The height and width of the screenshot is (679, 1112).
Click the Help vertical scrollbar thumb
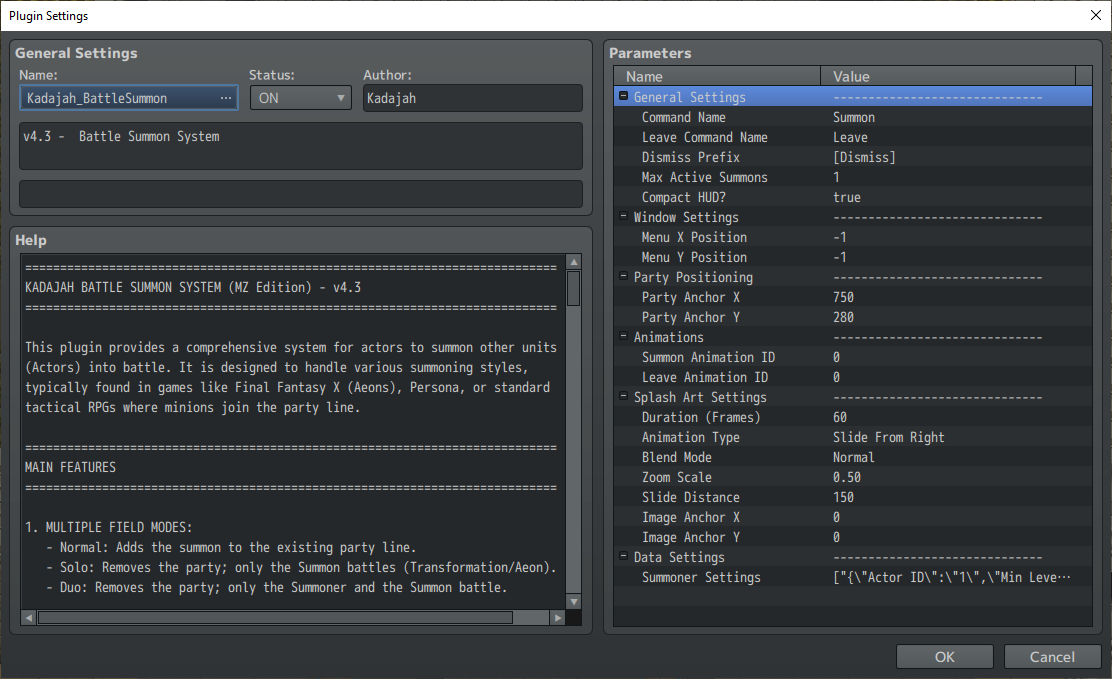point(574,288)
